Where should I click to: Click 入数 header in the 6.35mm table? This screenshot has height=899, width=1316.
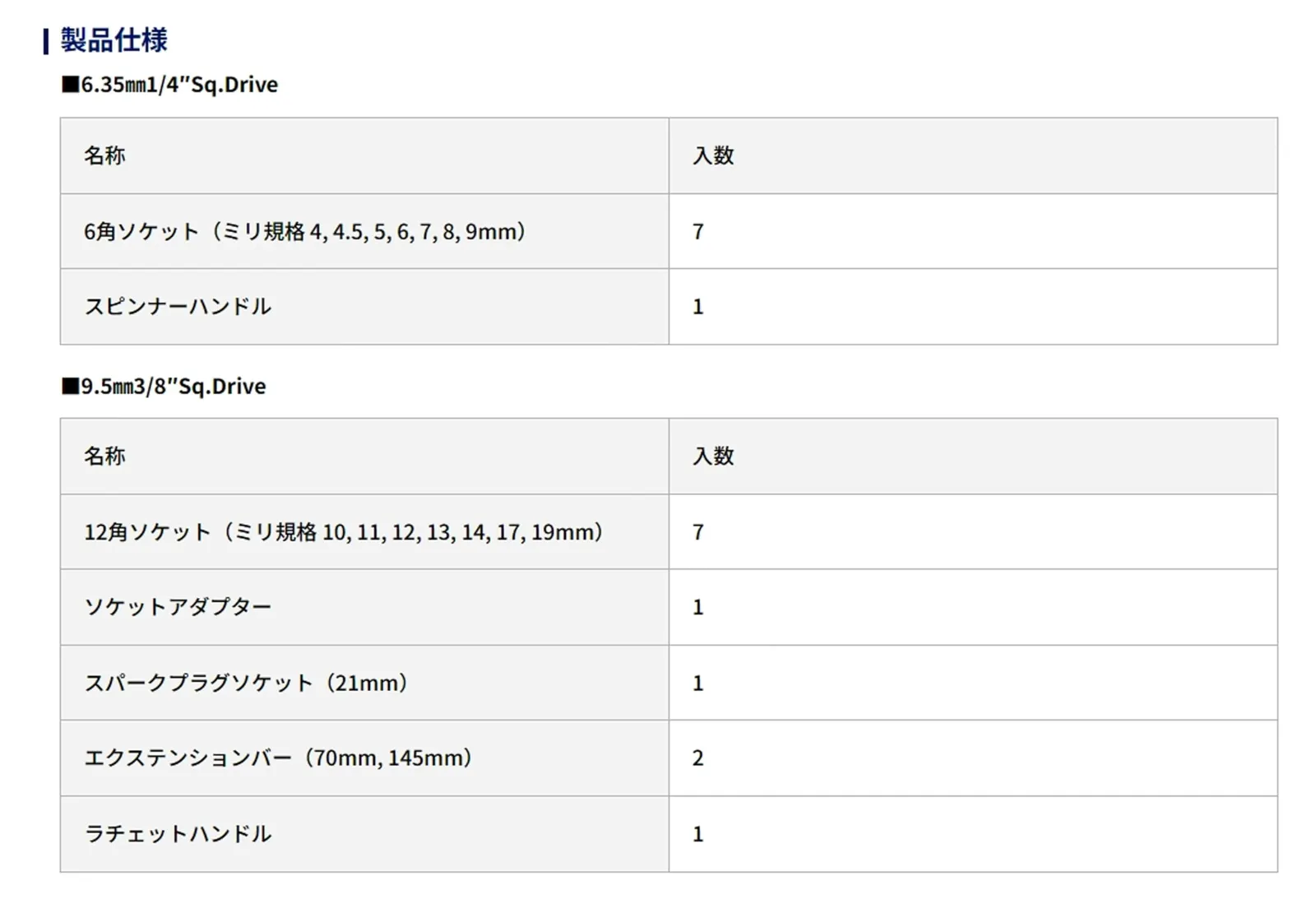pyautogui.click(x=713, y=155)
